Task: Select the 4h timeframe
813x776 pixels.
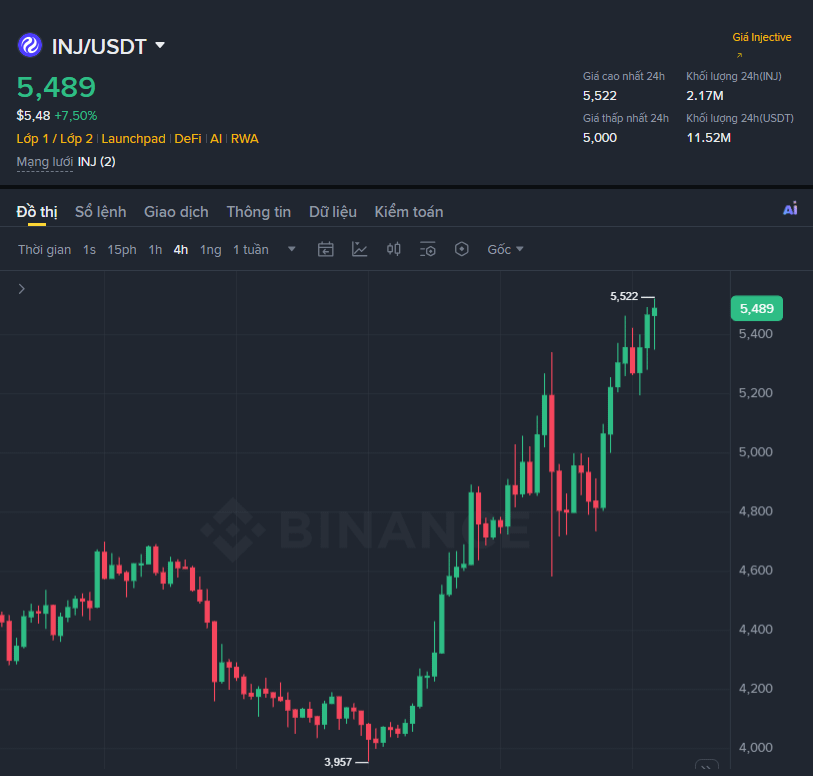Action: click(180, 250)
